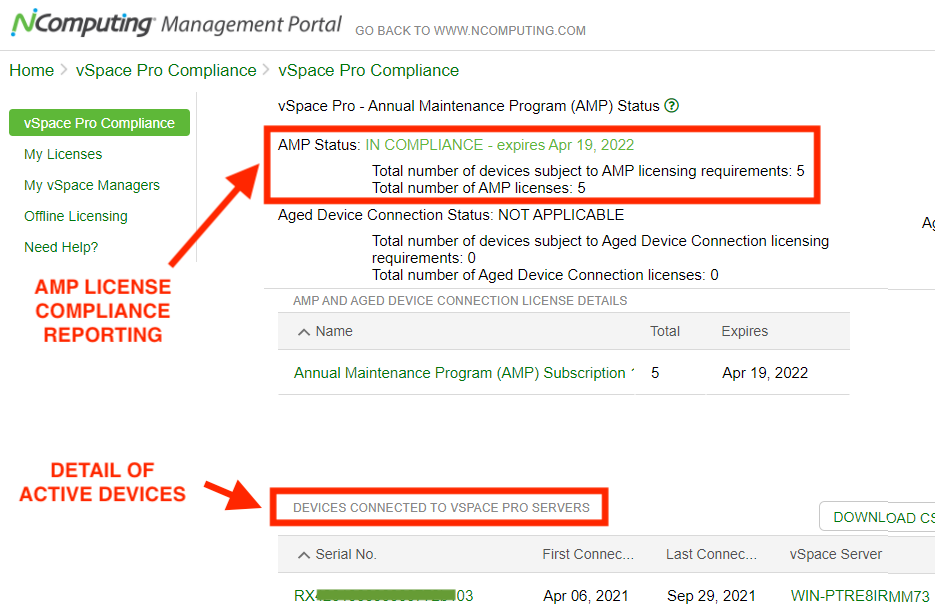Viewport: 935px width, 613px height.
Task: Sort devices by First Connection column
Action: point(588,554)
